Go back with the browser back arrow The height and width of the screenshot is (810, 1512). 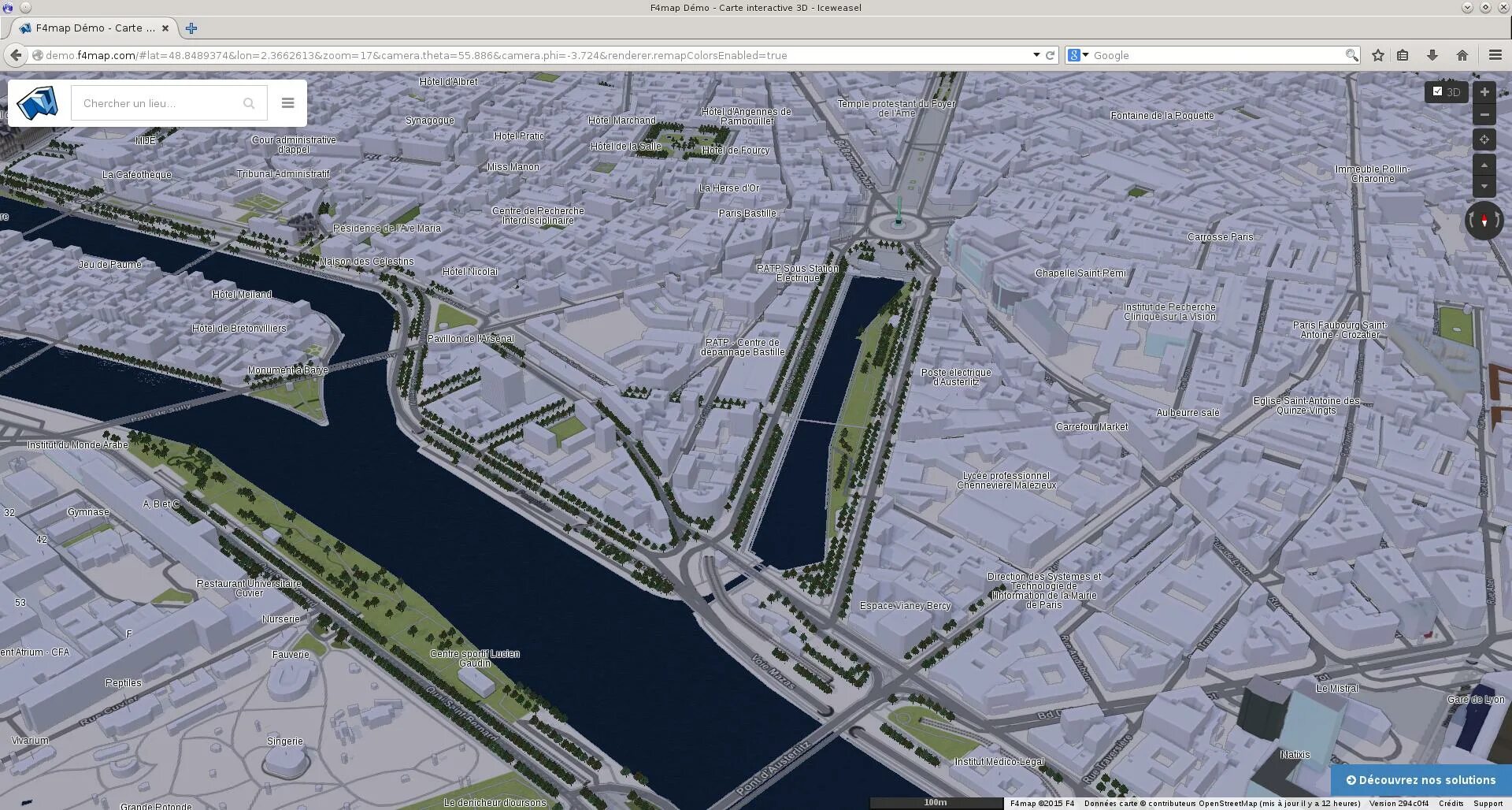16,55
